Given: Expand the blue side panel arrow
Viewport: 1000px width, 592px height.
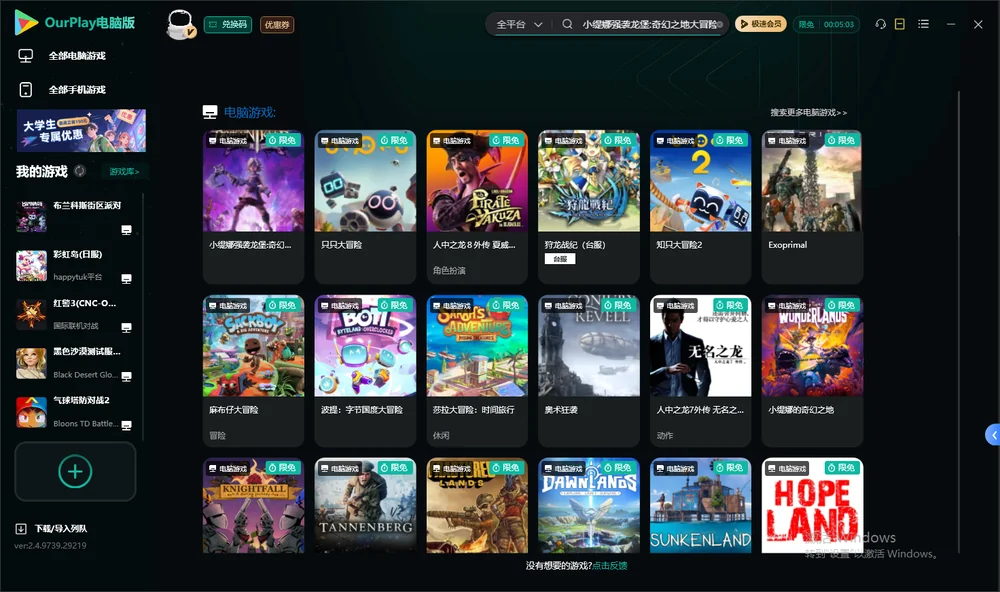Looking at the screenshot, I should click(993, 435).
